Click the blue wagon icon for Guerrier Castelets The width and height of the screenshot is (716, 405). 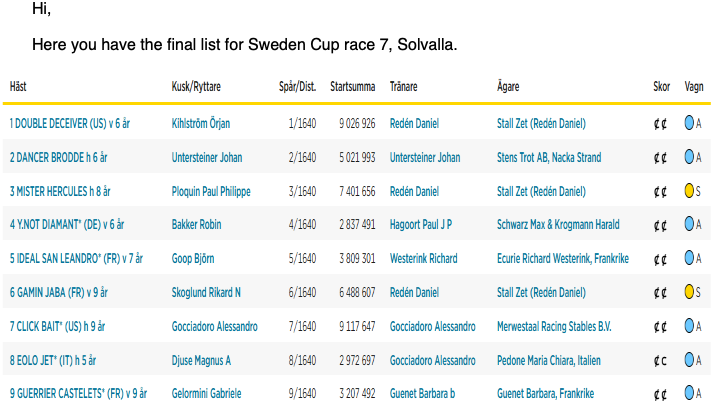tap(689, 393)
